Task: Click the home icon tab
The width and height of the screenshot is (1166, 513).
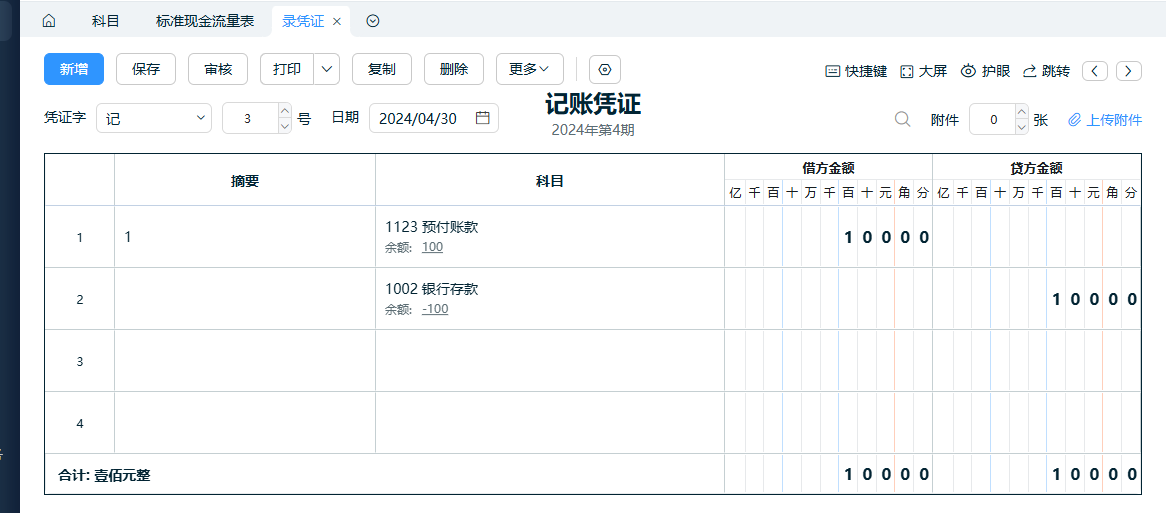Action: pos(48,21)
